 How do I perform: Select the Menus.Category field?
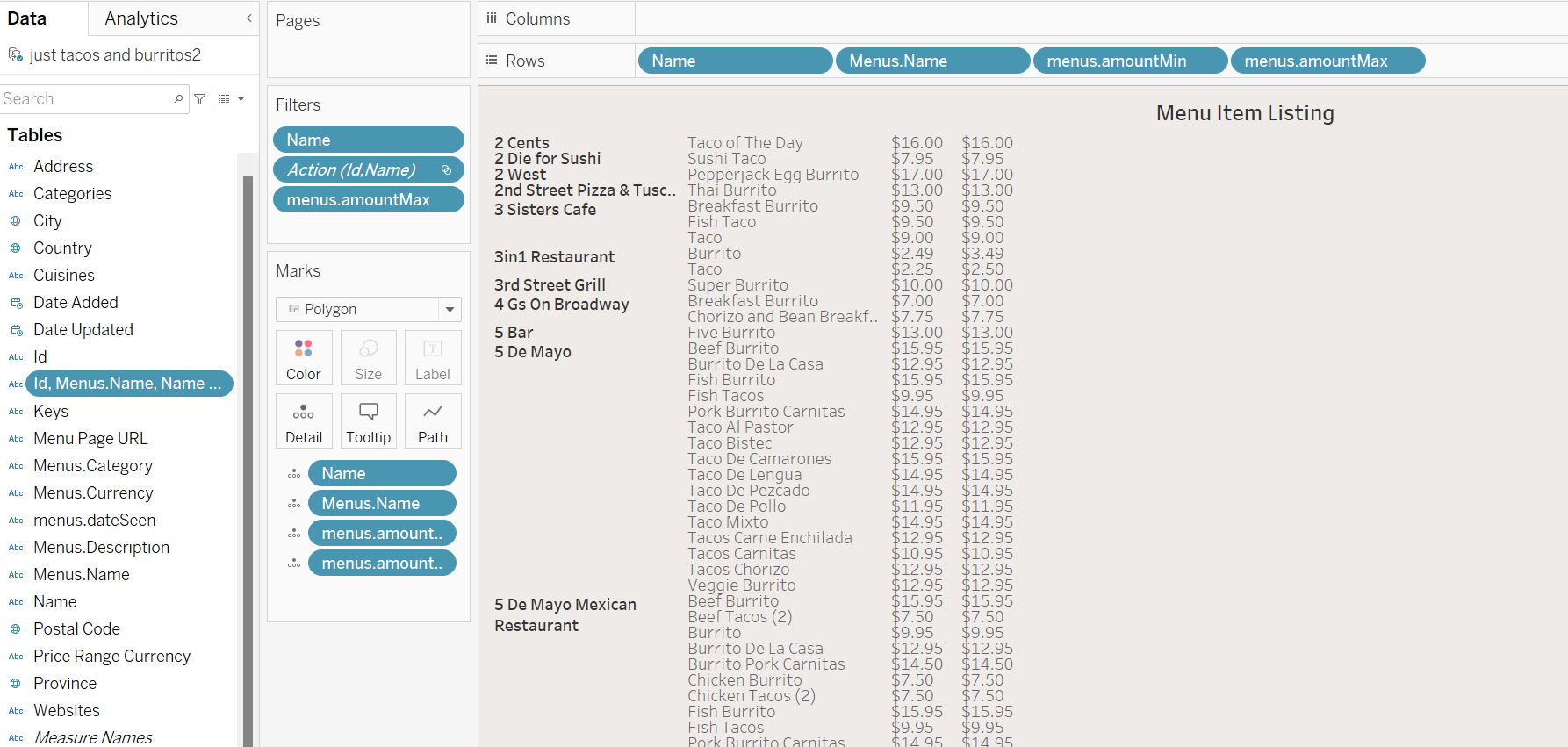[x=93, y=466]
